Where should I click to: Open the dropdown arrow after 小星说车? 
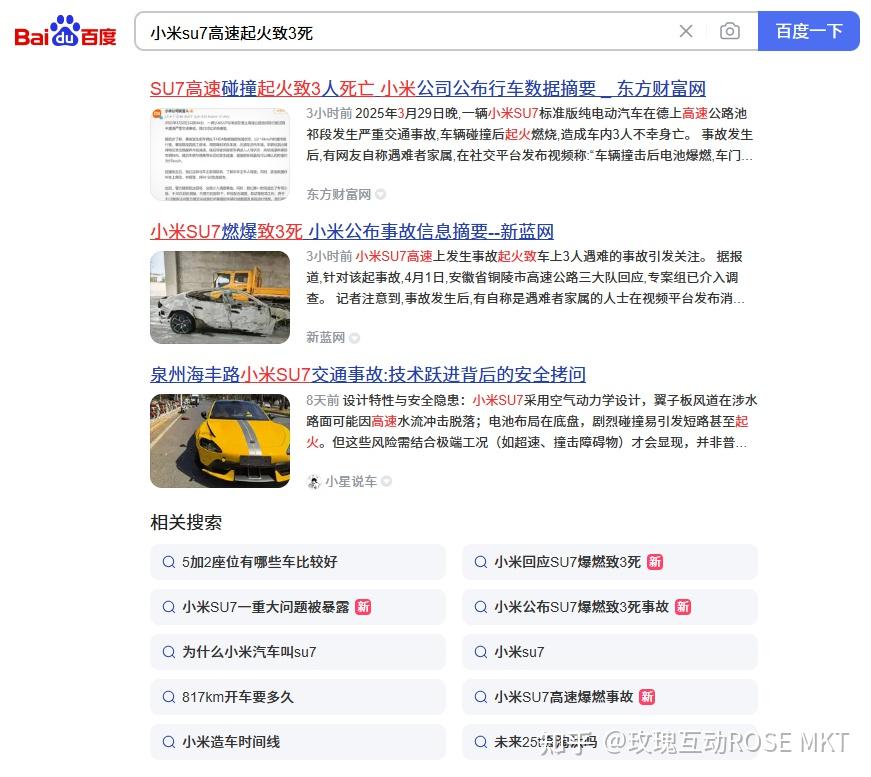386,482
